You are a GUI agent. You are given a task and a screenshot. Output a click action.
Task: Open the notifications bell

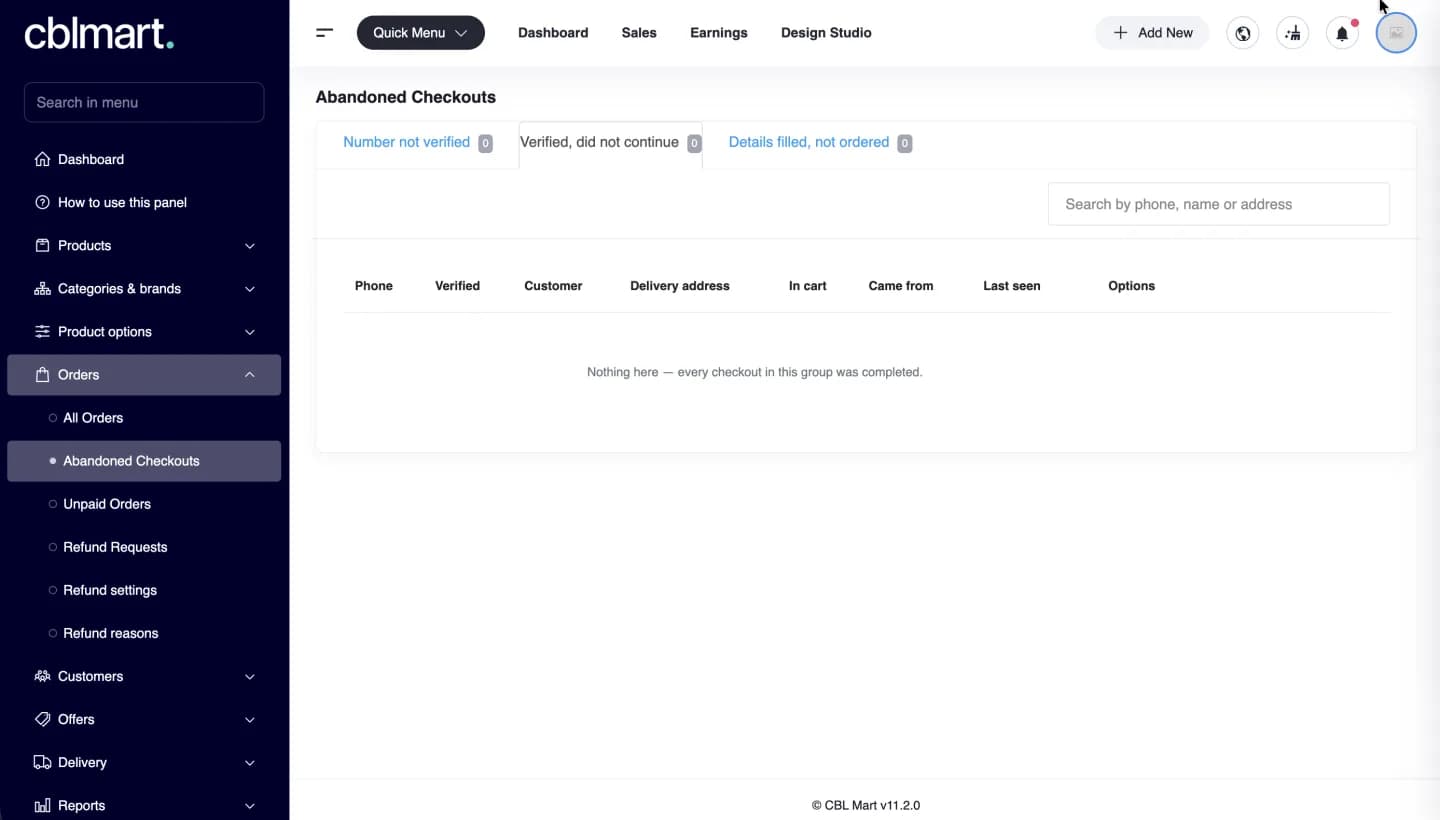click(1343, 33)
